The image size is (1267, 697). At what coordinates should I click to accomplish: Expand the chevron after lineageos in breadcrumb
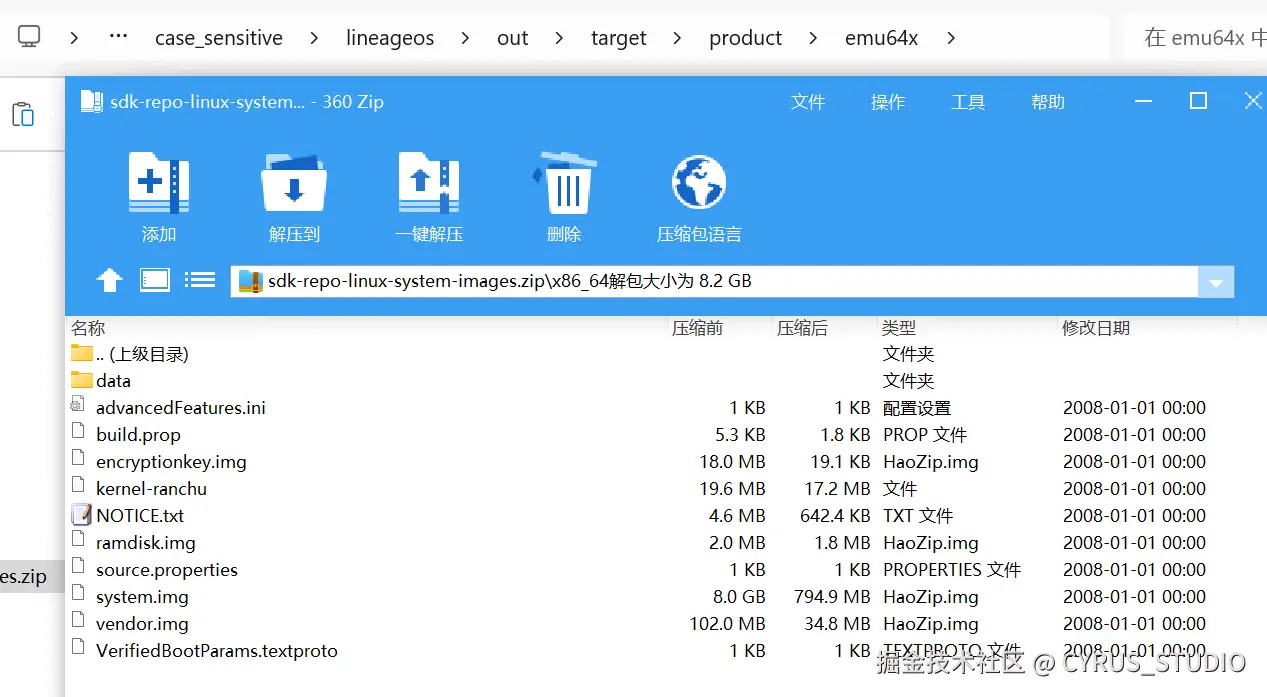coord(465,38)
